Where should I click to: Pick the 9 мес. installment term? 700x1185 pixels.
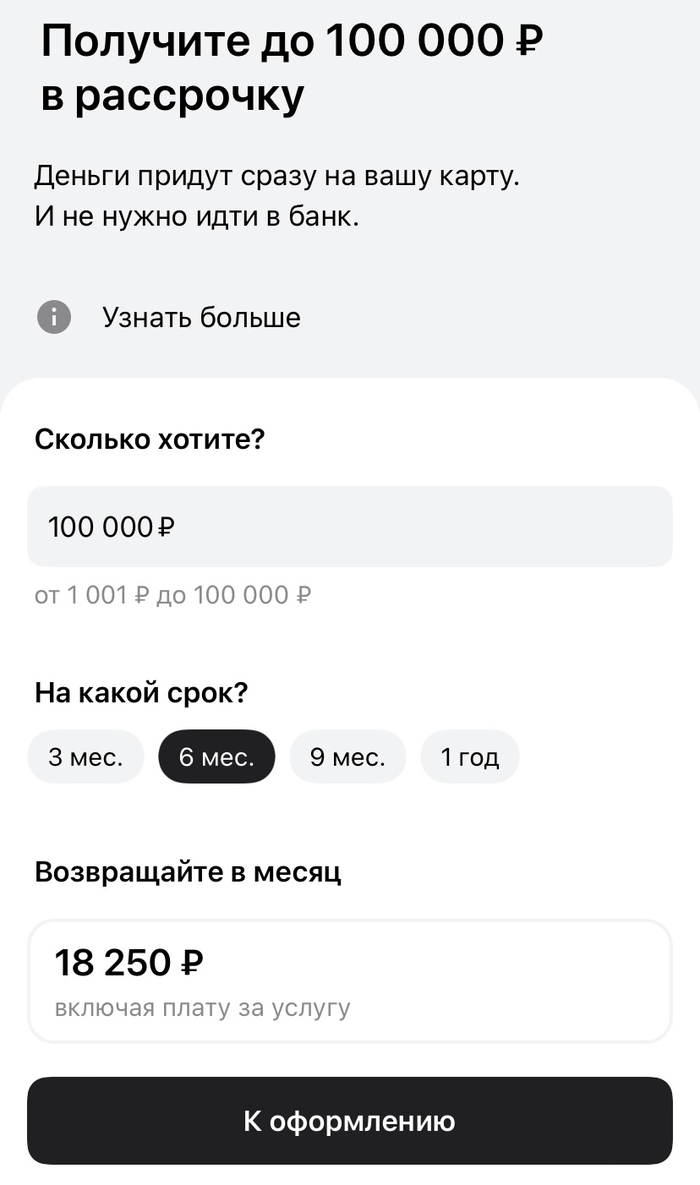click(x=347, y=757)
